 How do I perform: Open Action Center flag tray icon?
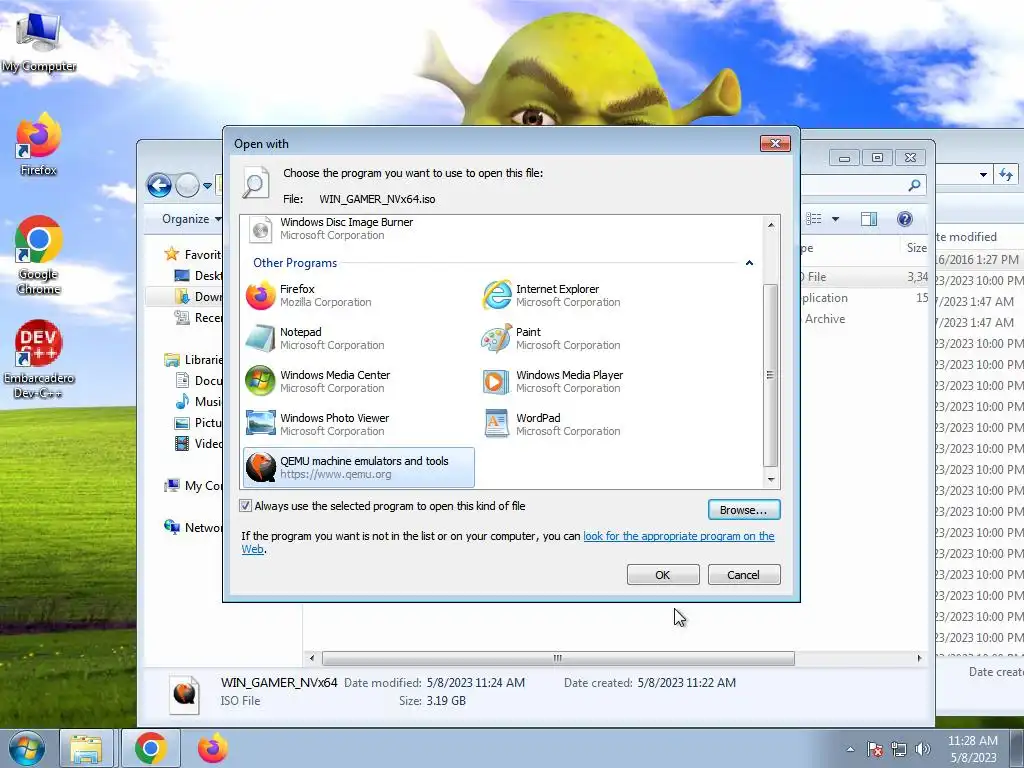coord(875,749)
